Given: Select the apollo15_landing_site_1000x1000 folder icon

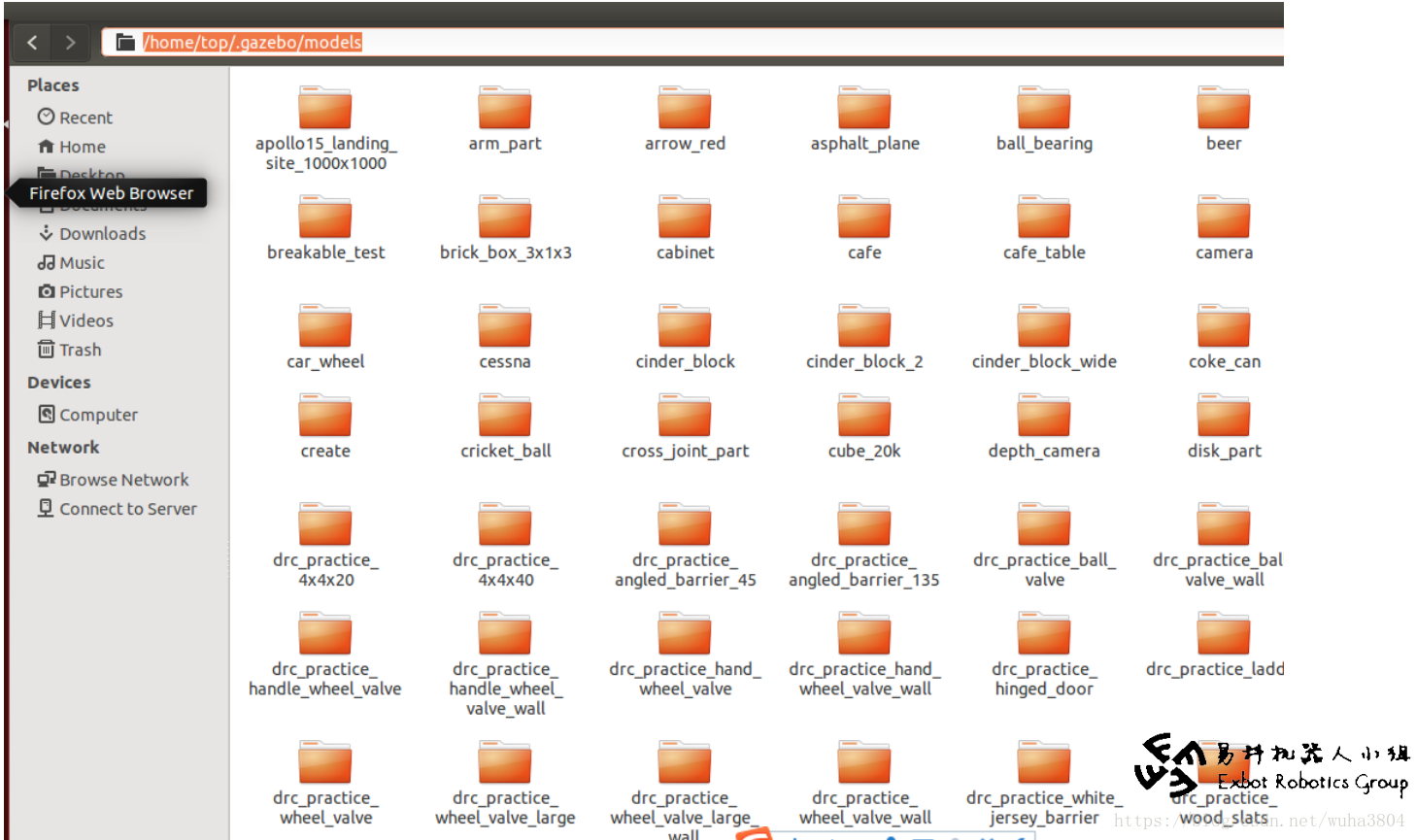Looking at the screenshot, I should pyautogui.click(x=325, y=107).
